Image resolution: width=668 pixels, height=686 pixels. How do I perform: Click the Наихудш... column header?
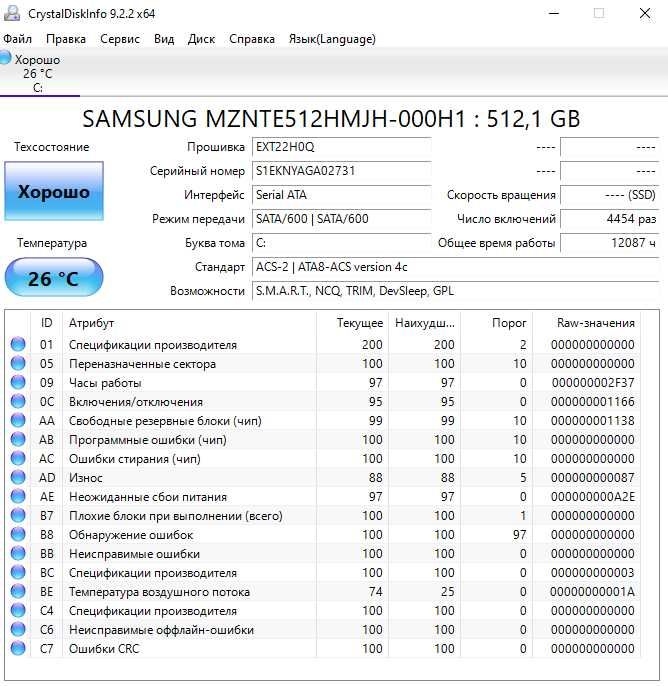pyautogui.click(x=425, y=323)
